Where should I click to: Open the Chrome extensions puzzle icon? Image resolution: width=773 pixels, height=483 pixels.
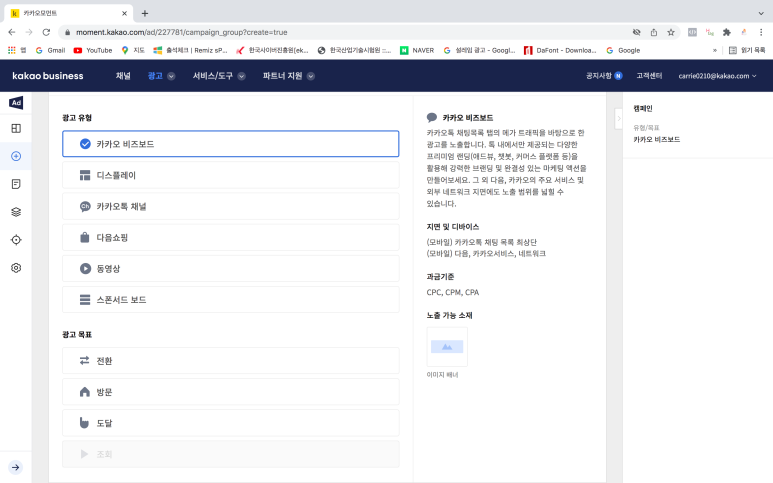pos(727,32)
